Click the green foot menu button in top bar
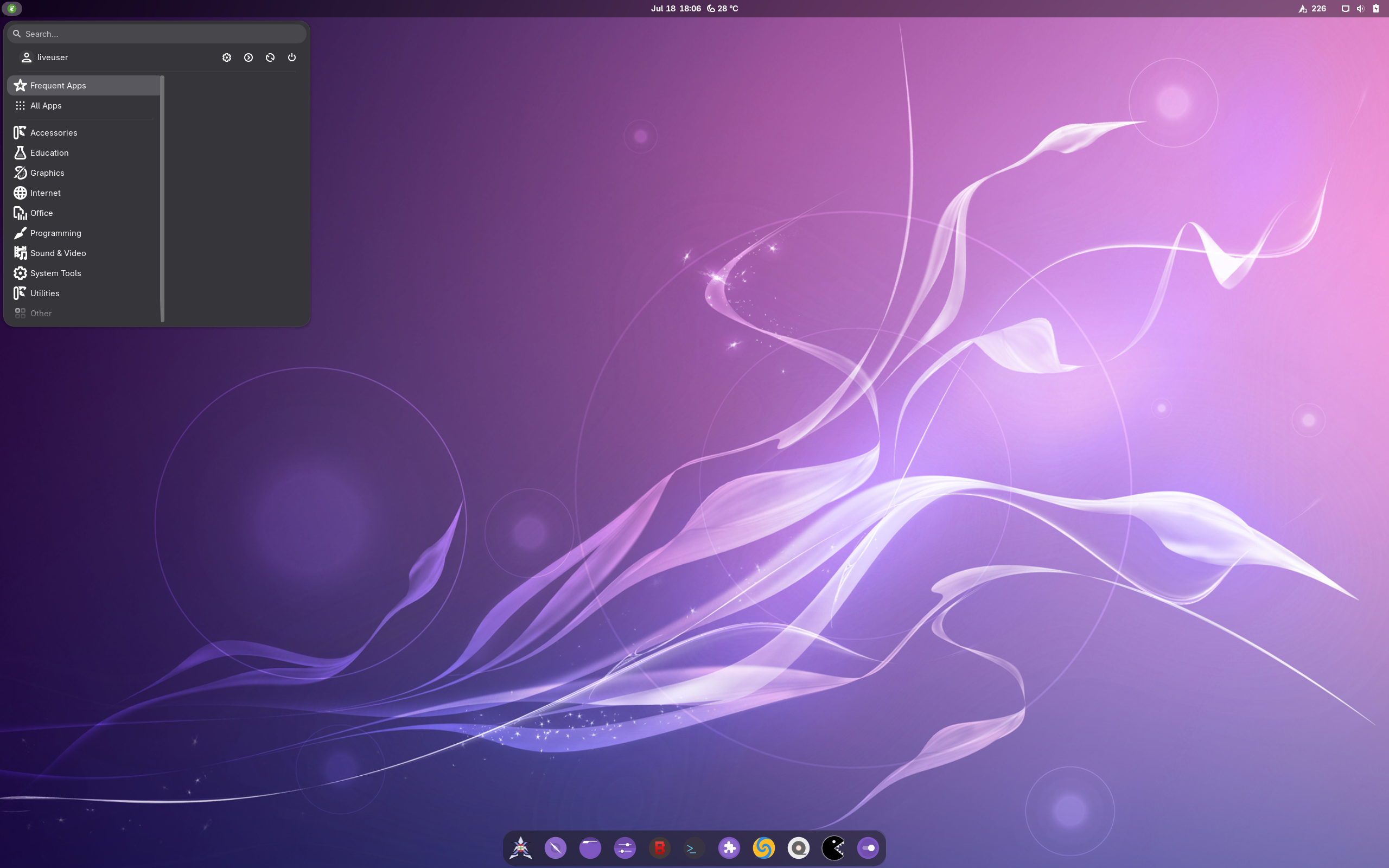The height and width of the screenshot is (868, 1389). pos(12,9)
